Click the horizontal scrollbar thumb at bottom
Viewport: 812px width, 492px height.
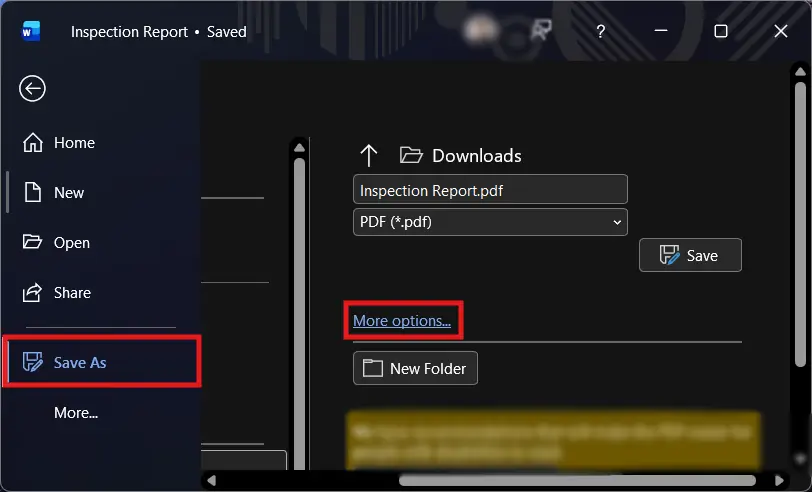click(577, 481)
